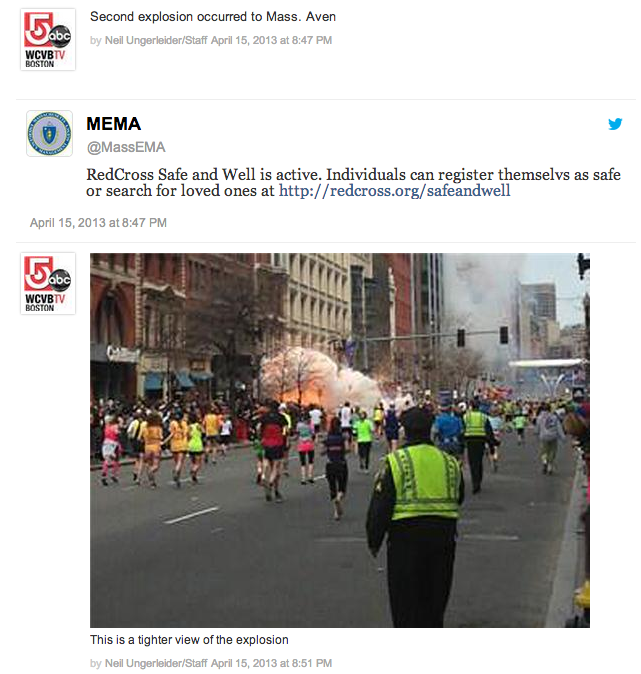Click the tweet's April 15, 2013 8:47 PM timestamp
Image resolution: width=641 pixels, height=674 pixels.
point(98,223)
